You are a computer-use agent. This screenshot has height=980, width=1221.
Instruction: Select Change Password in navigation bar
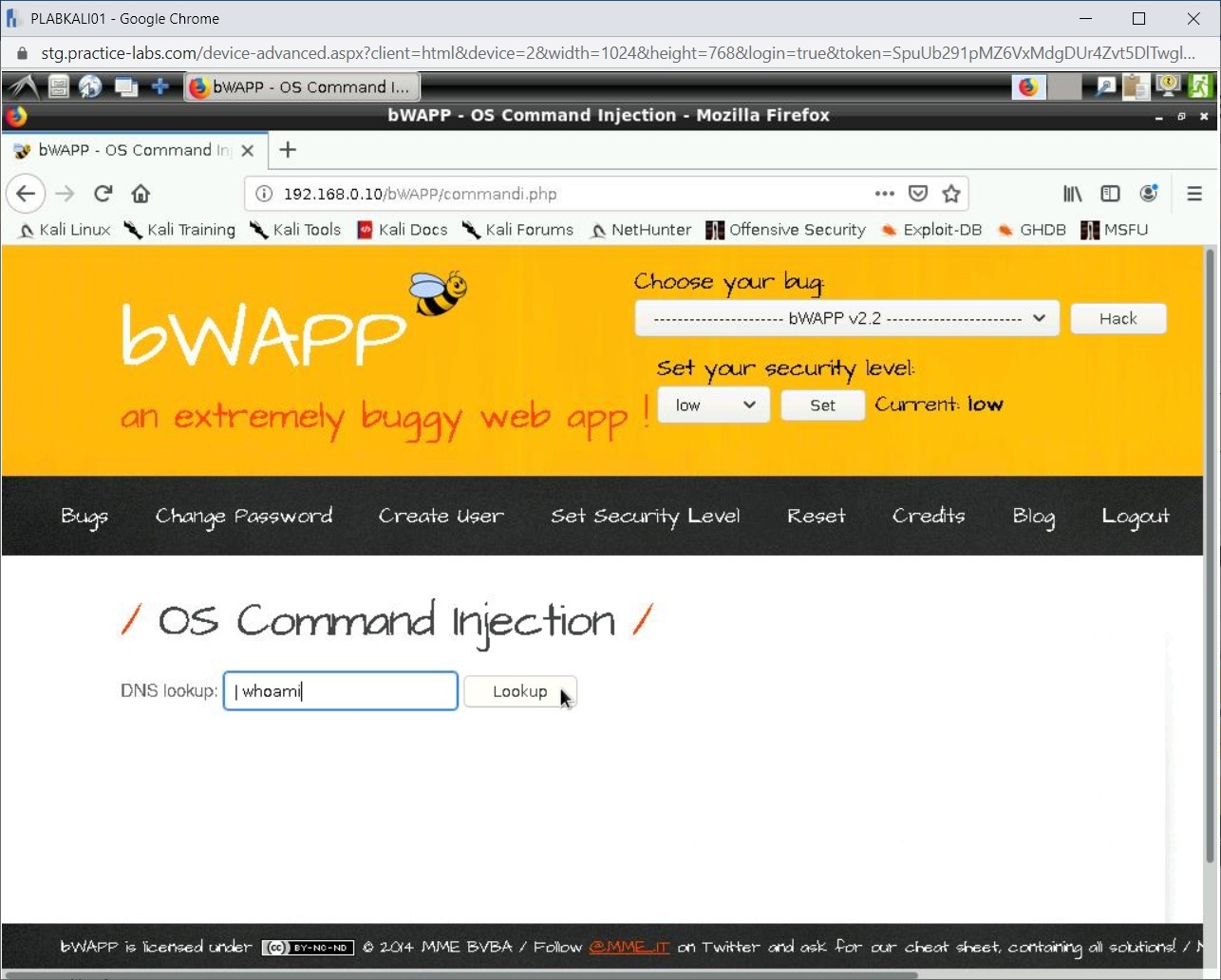pos(244,517)
